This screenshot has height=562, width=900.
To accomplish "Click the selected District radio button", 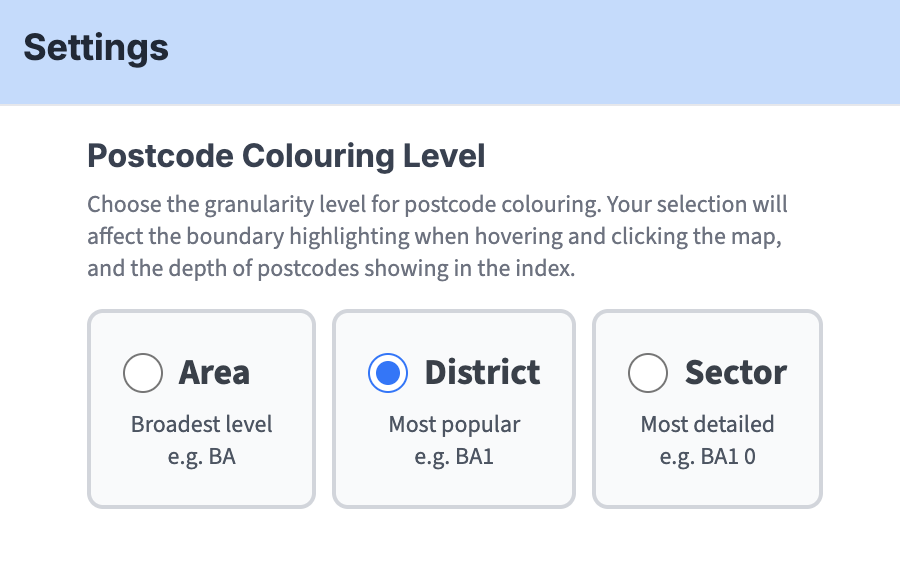I will tap(388, 373).
